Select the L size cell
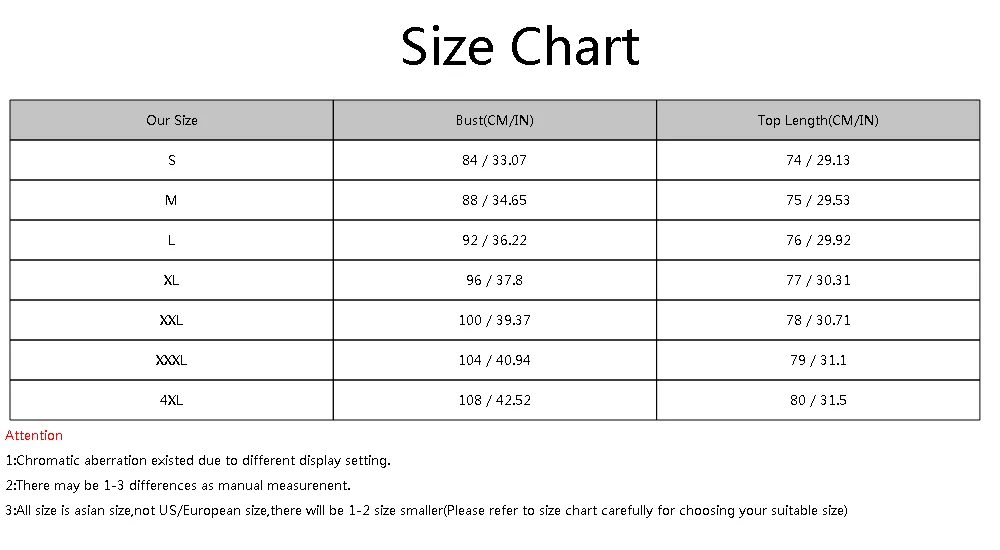 click(172, 240)
